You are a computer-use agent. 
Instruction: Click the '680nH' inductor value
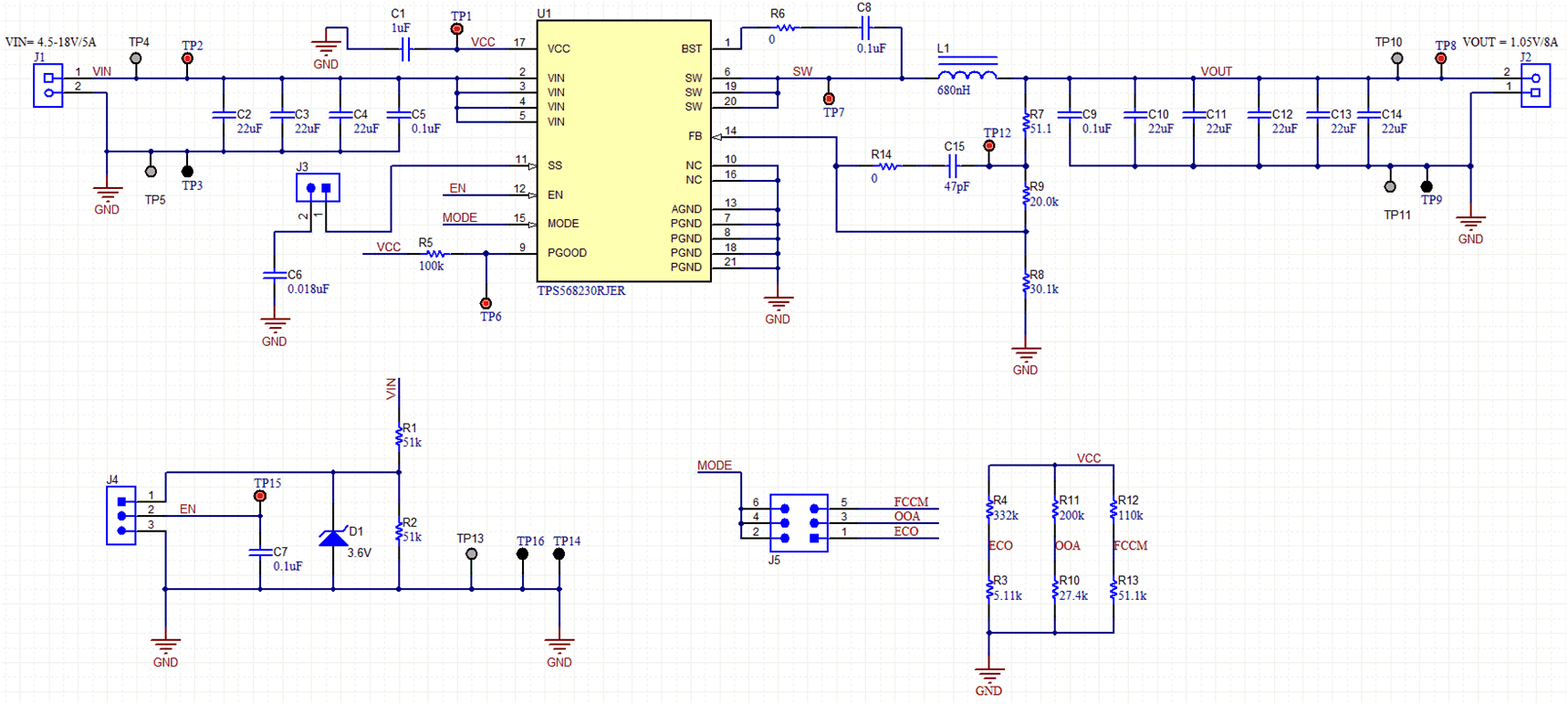click(x=954, y=90)
